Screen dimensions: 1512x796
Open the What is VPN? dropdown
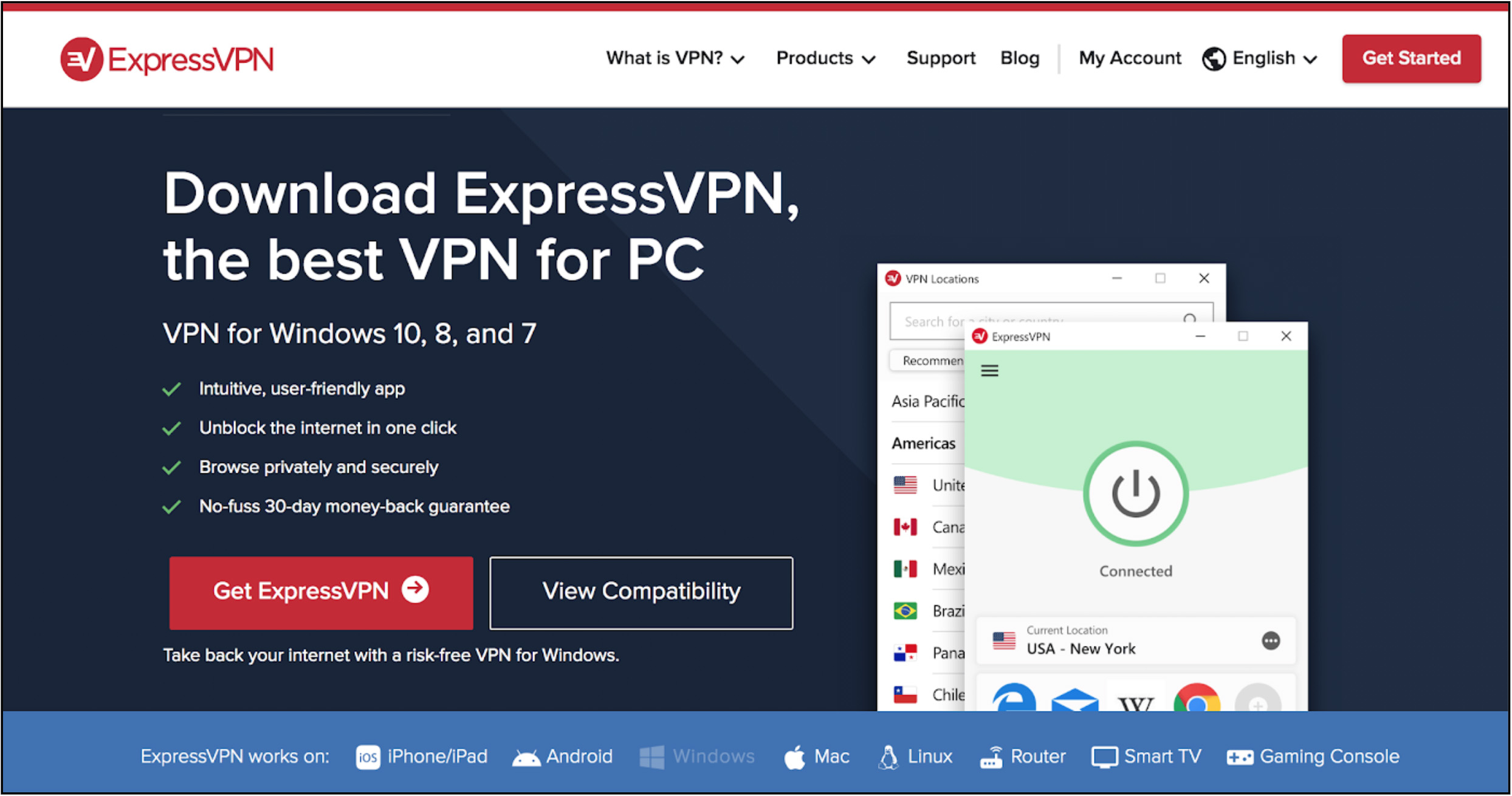pos(675,58)
